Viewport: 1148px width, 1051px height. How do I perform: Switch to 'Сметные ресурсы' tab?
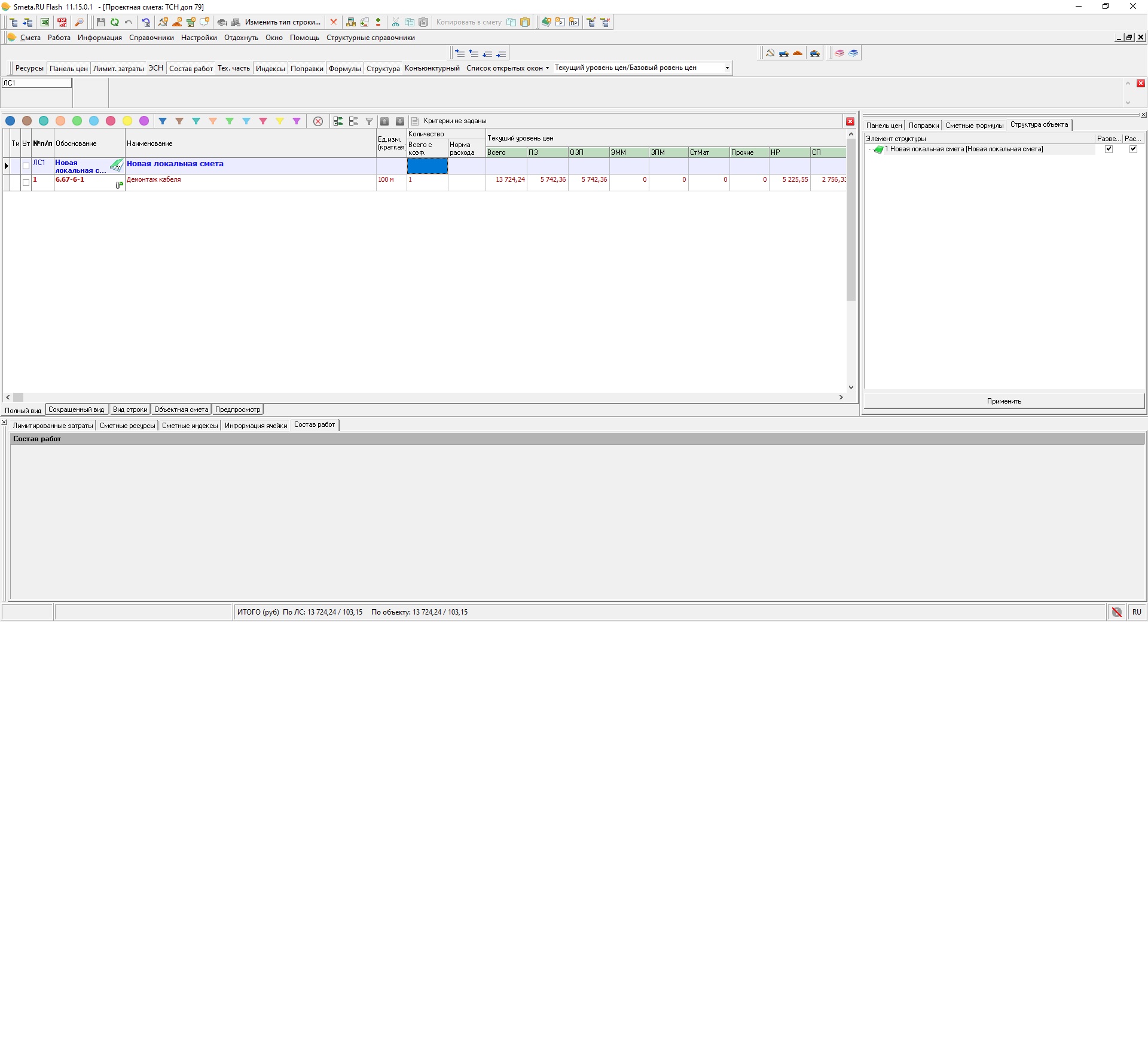point(127,425)
